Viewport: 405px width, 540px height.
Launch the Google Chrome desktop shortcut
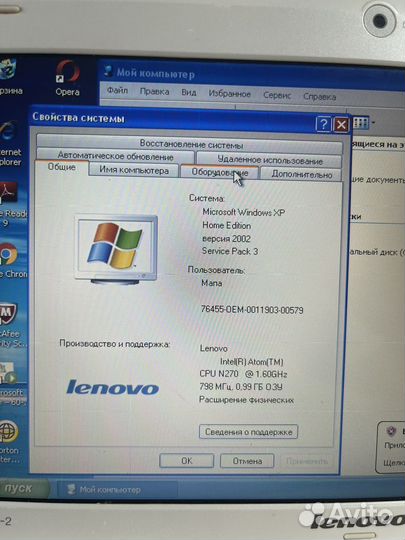(12, 260)
